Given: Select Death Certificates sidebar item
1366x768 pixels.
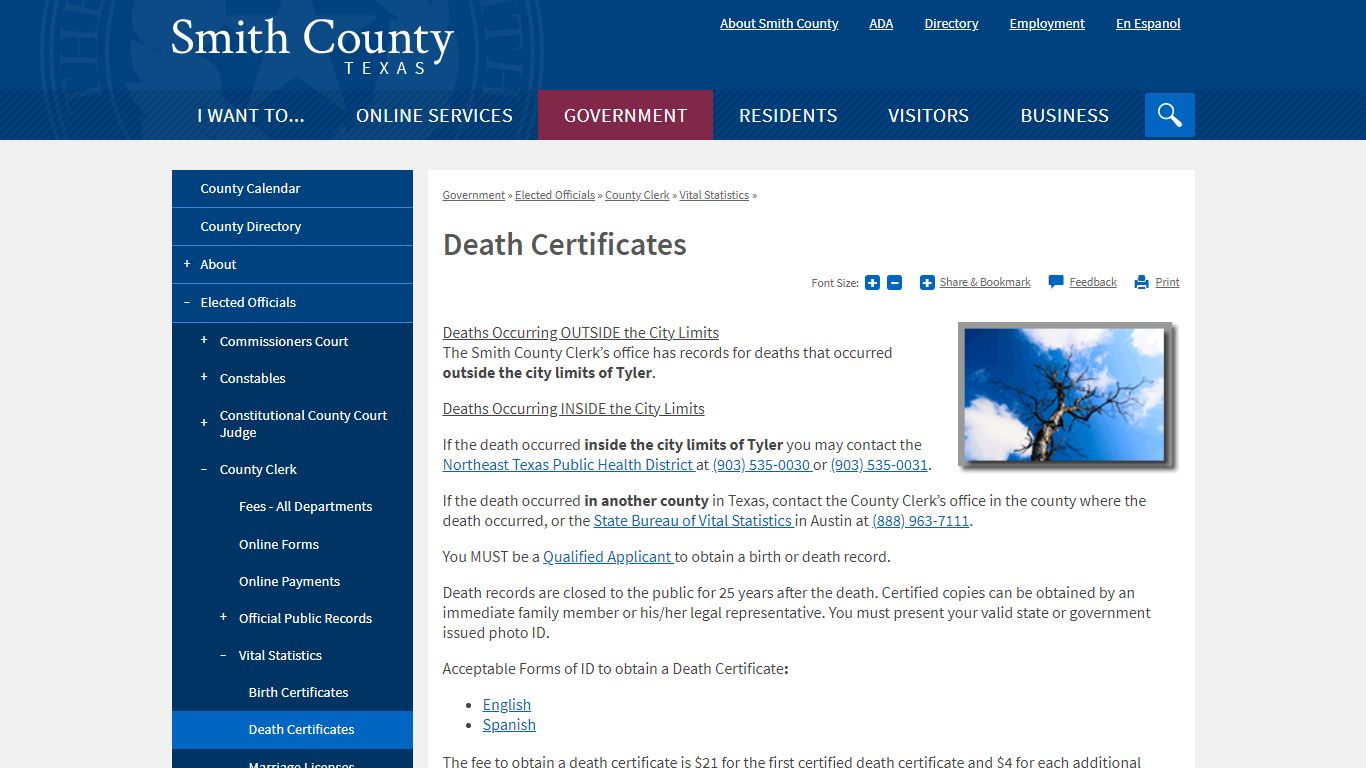Looking at the screenshot, I should 292,730.
